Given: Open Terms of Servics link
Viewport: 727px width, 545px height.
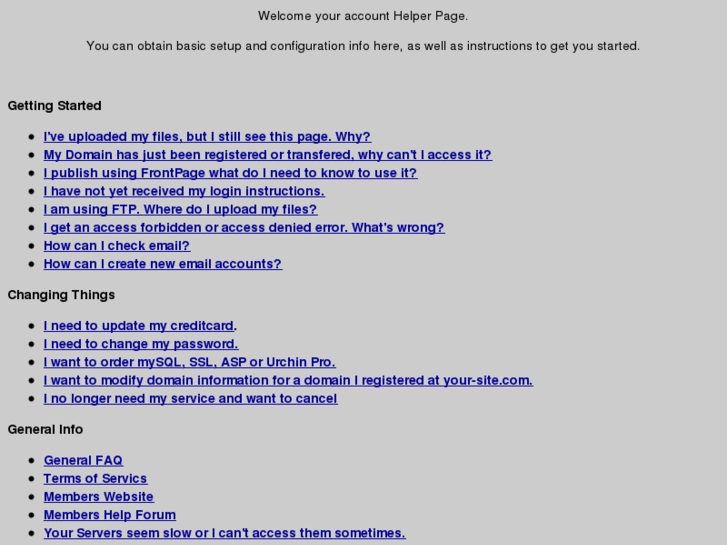Looking at the screenshot, I should tap(95, 479).
